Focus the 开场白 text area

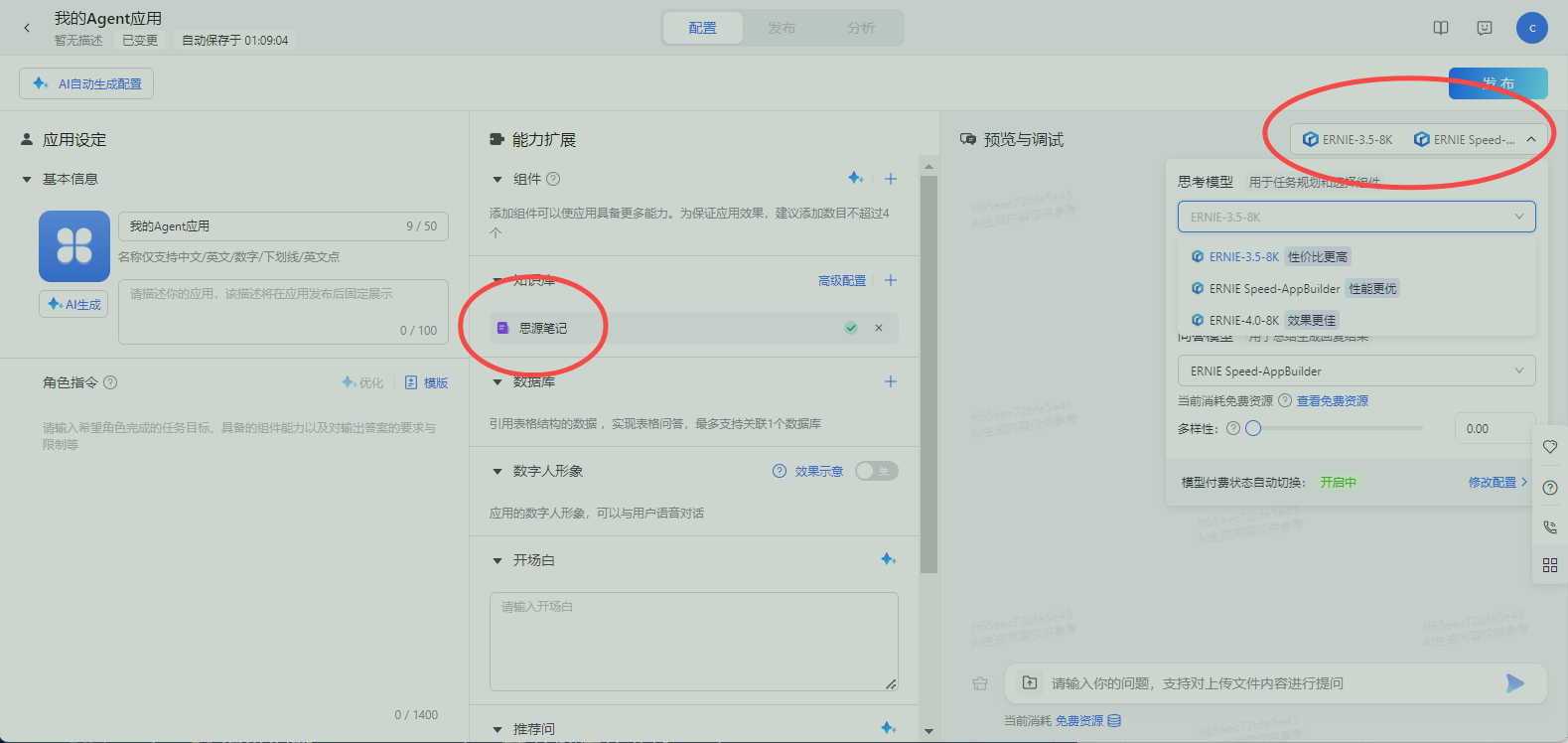pos(694,642)
